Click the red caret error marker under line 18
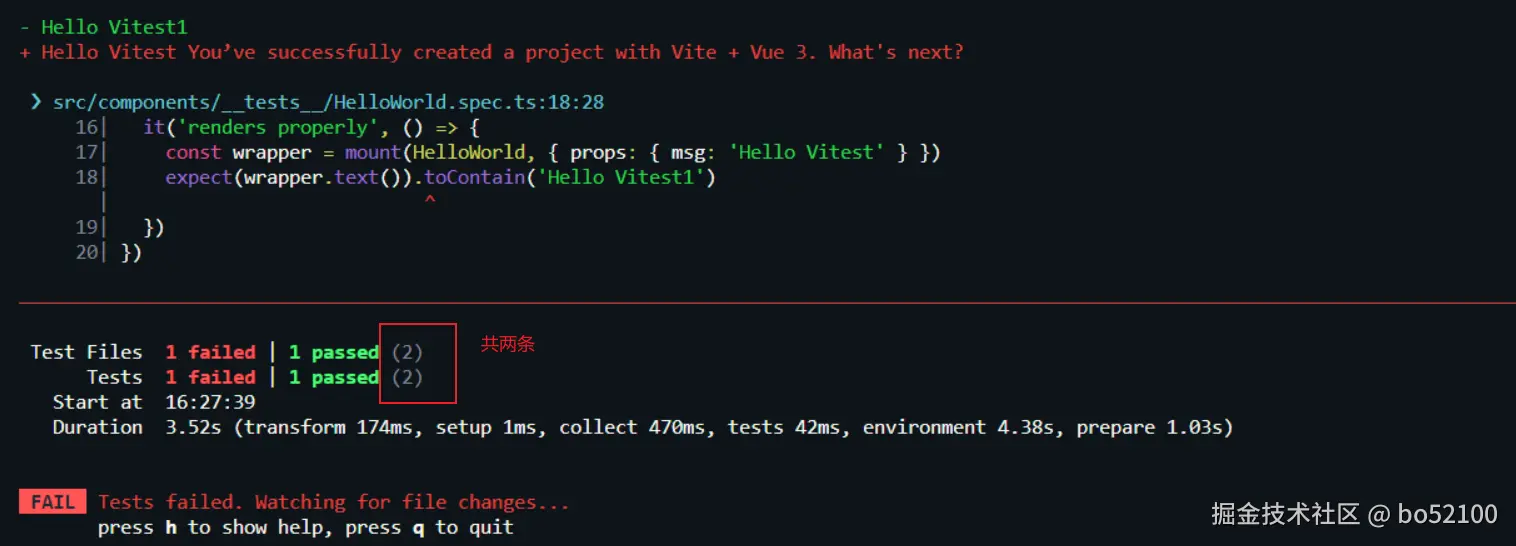This screenshot has height=546, width=1516. [430, 202]
